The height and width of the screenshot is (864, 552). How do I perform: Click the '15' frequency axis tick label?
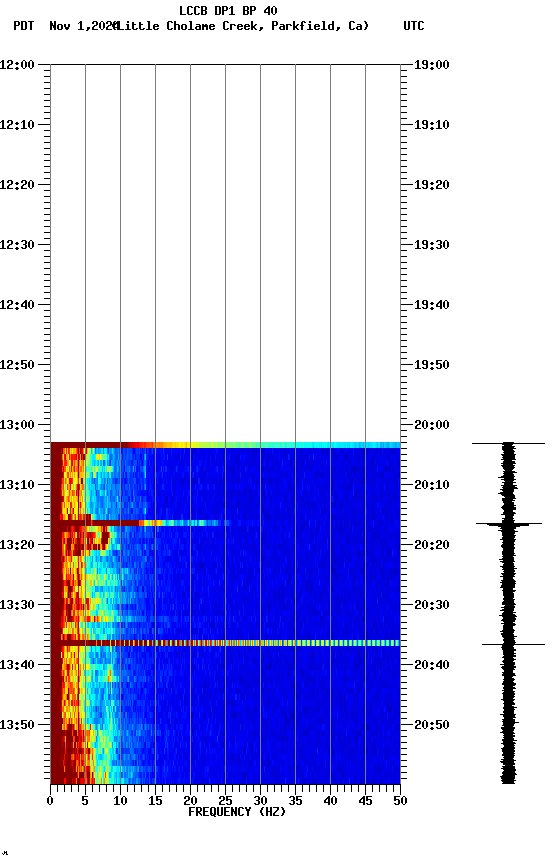(x=155, y=801)
